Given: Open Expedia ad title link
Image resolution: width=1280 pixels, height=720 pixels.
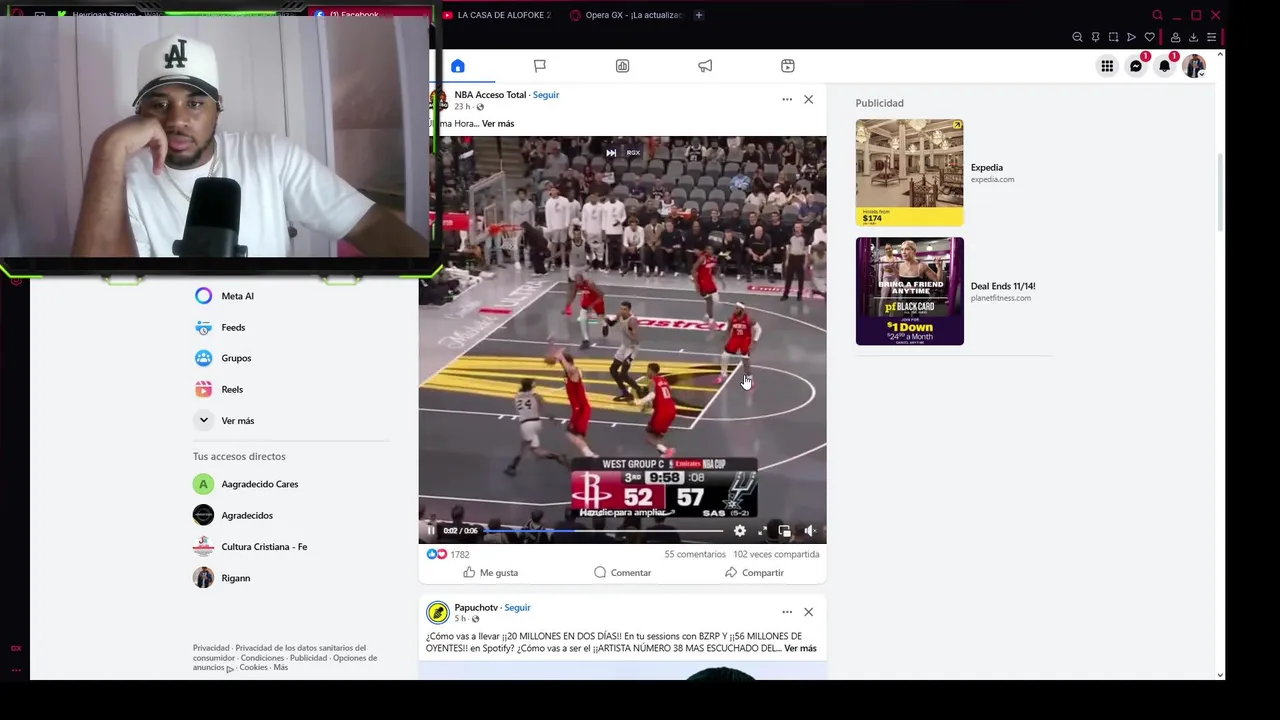Looking at the screenshot, I should click(986, 168).
